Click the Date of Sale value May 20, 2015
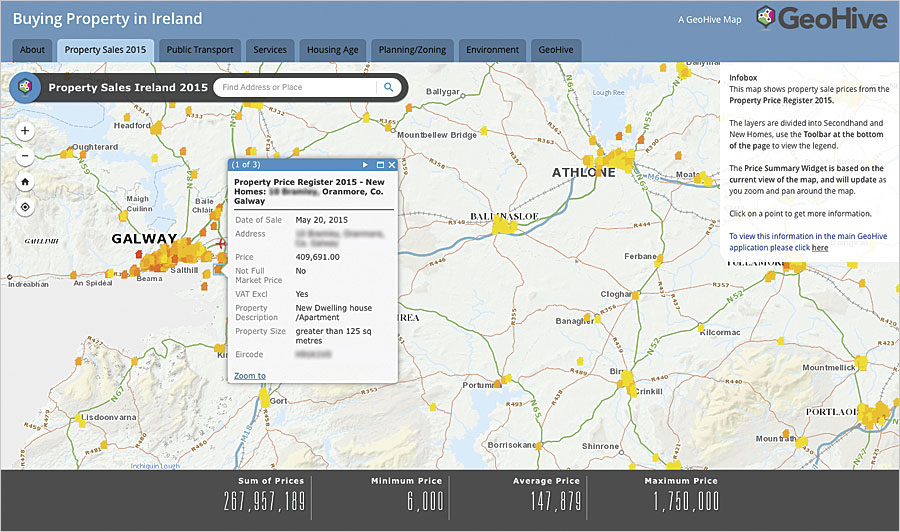Screen dimensions: 900x532 tap(321, 220)
